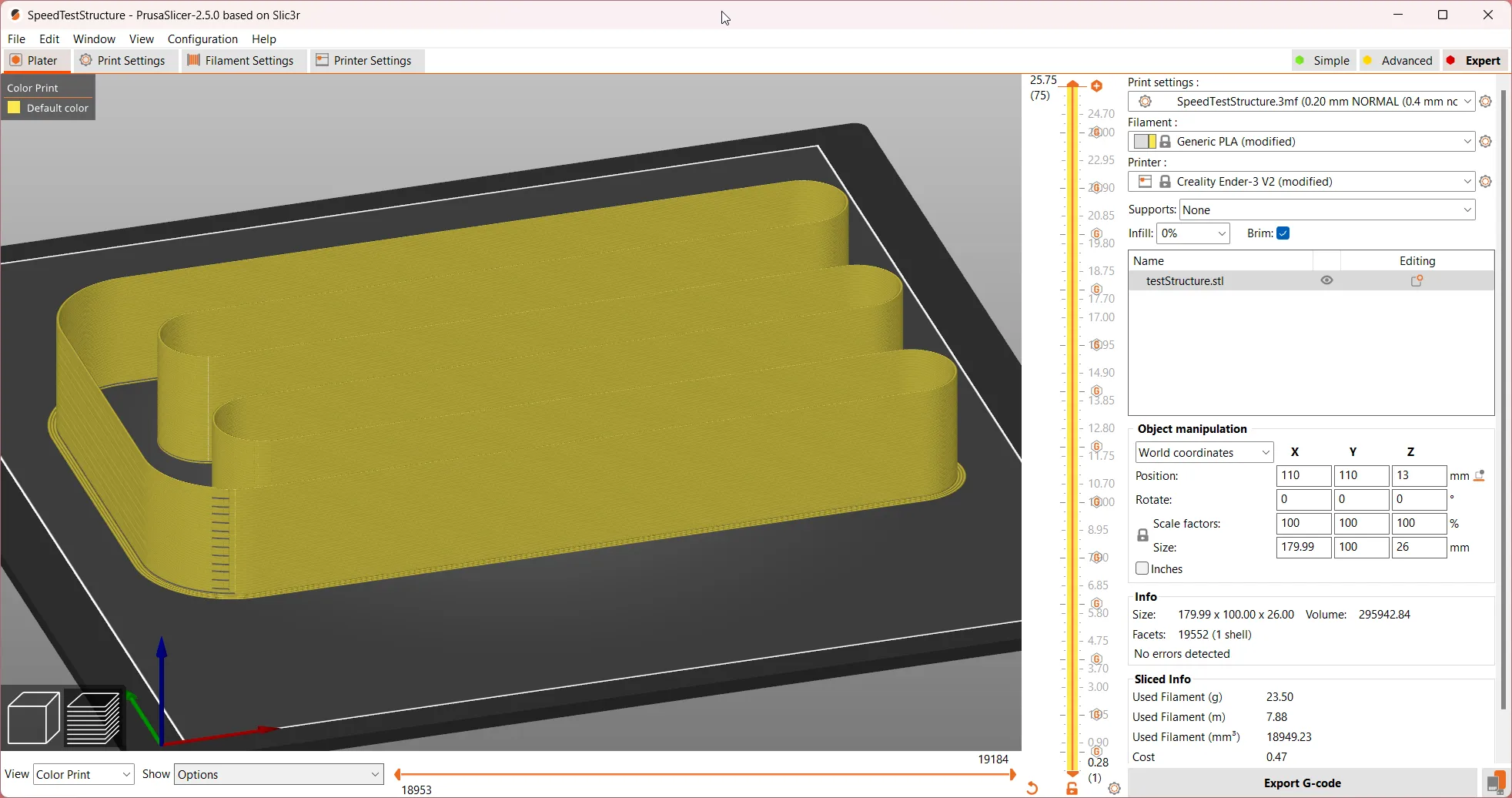Screen dimensions: 1512x798
Task: Switch to the layers preview icon
Action: coord(94,716)
